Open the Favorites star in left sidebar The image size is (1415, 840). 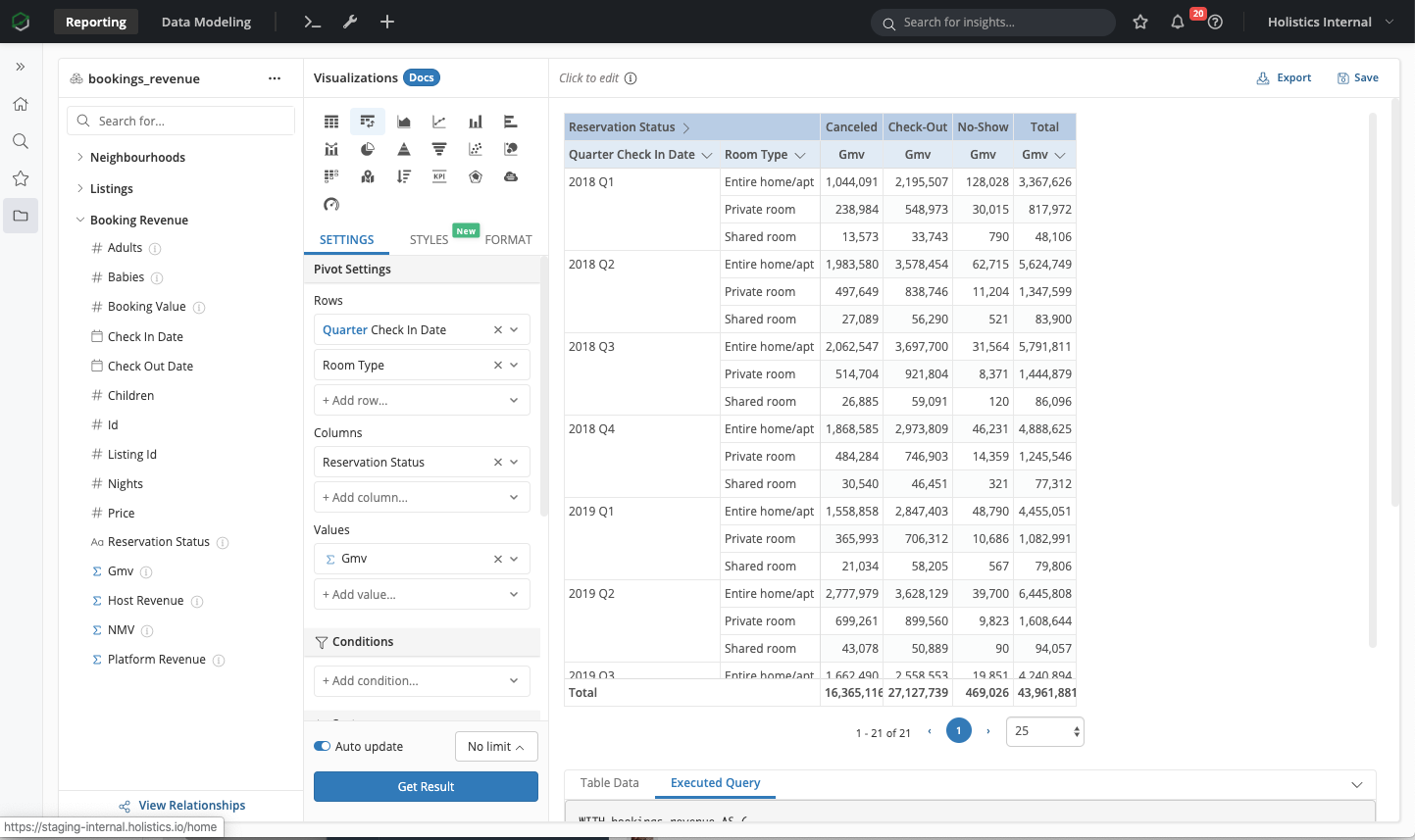point(21,178)
